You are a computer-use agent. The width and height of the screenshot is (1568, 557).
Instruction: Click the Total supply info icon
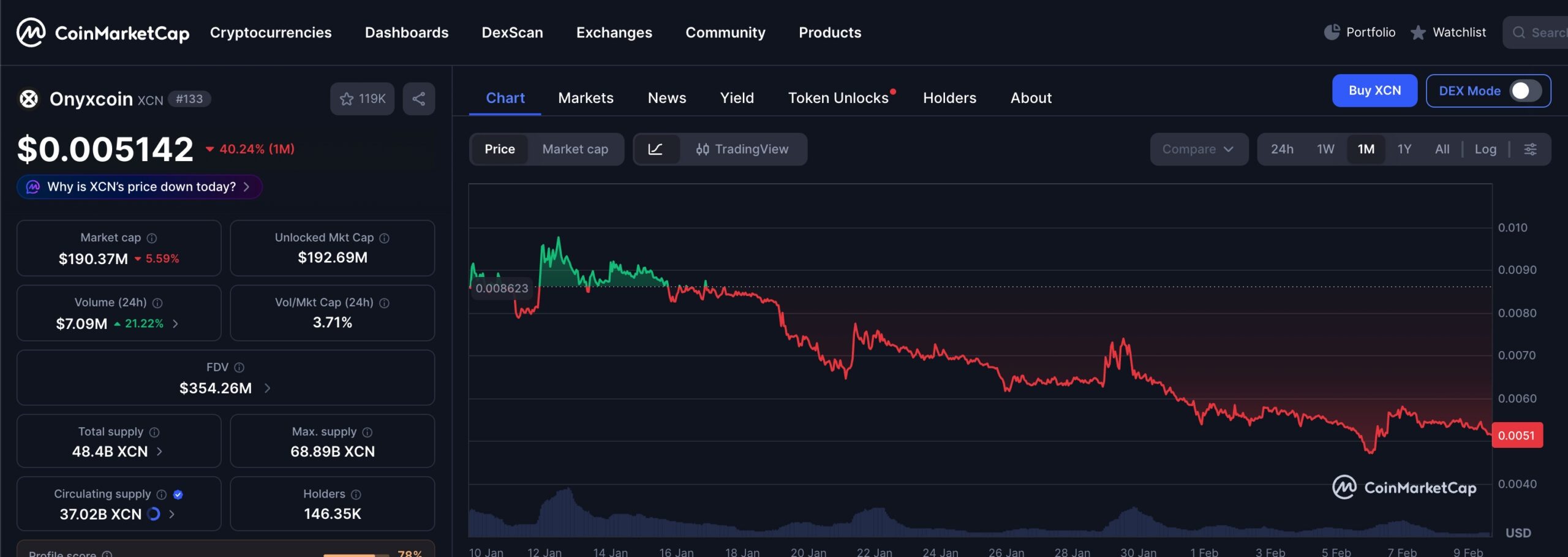(x=154, y=432)
